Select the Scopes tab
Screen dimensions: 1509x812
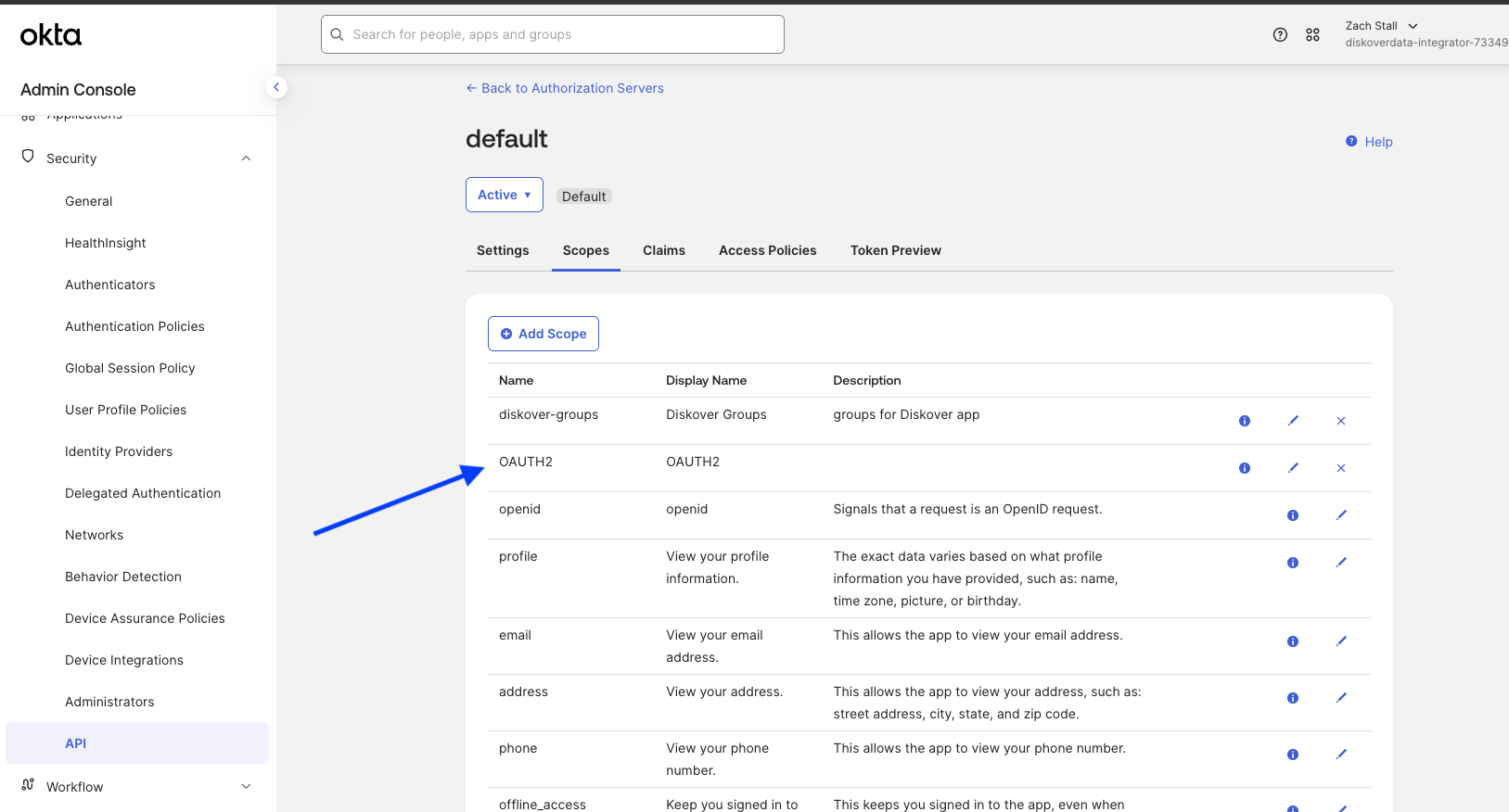[x=586, y=250]
